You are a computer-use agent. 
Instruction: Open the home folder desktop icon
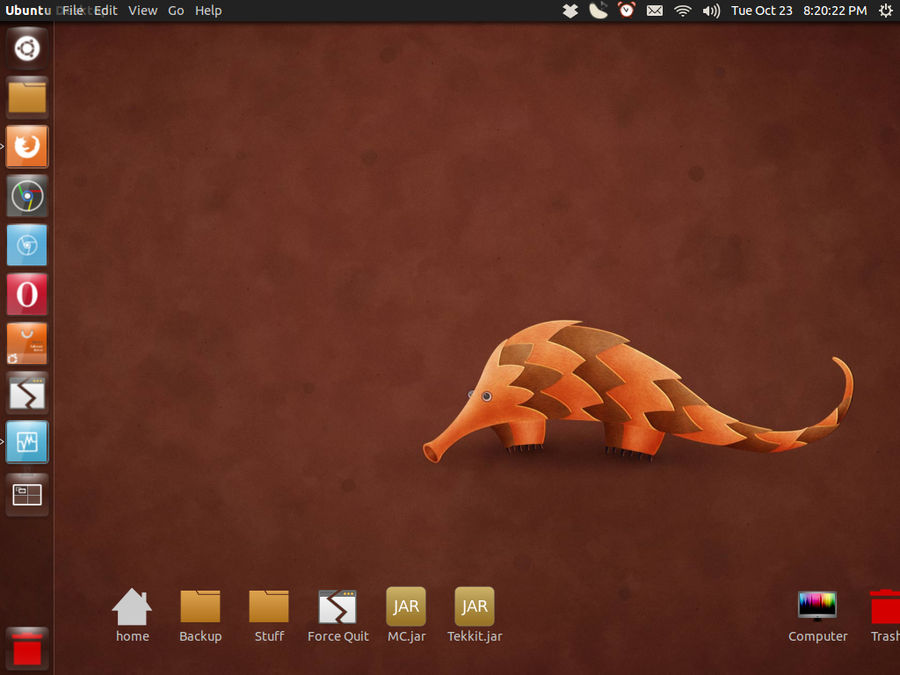point(132,614)
